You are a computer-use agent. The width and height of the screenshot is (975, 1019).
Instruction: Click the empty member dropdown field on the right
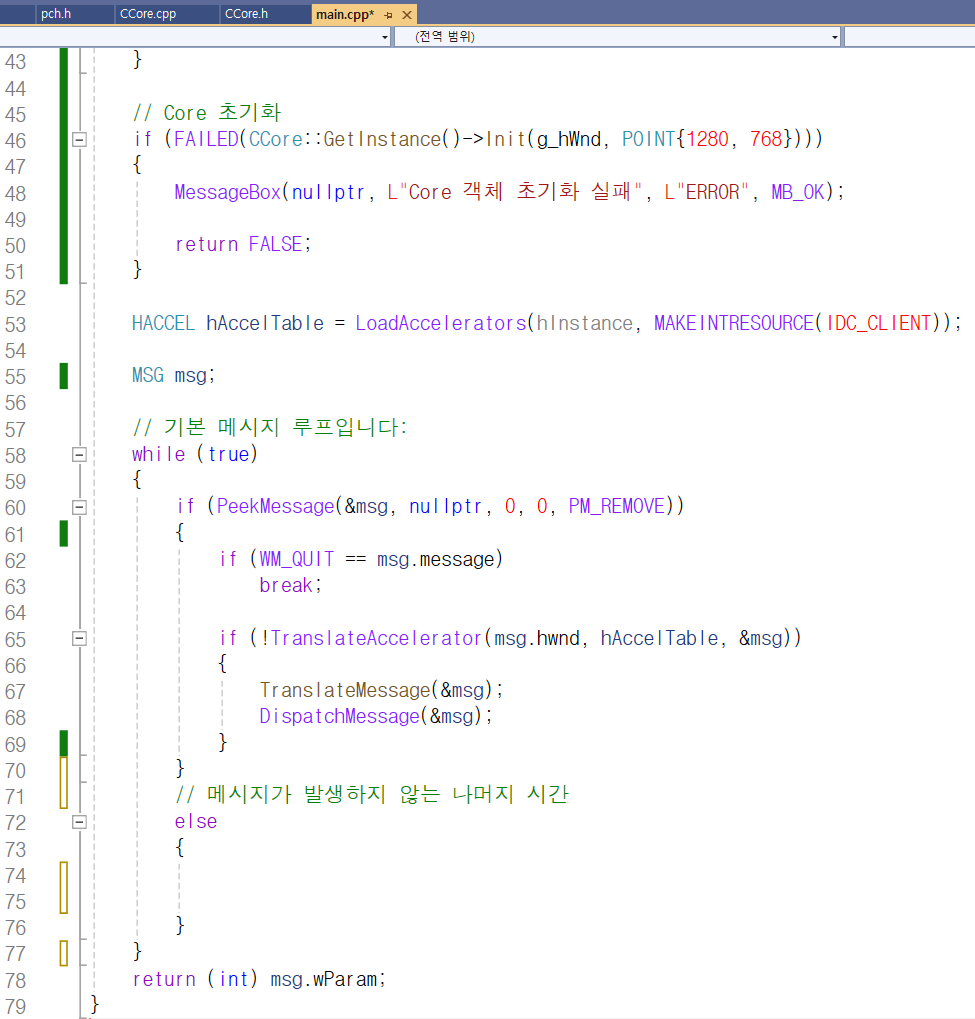click(909, 37)
